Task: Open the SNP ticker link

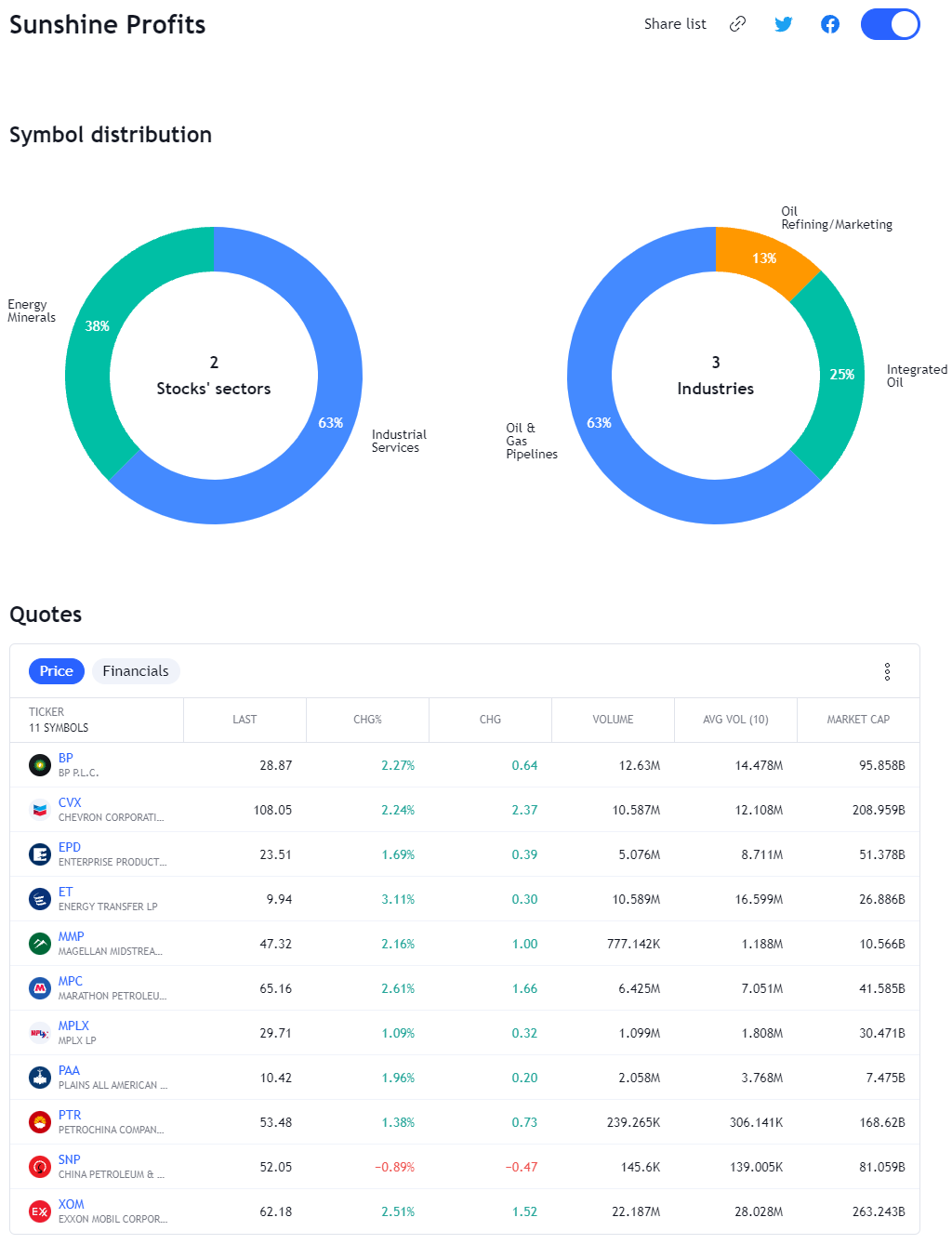Action: pyautogui.click(x=70, y=1159)
